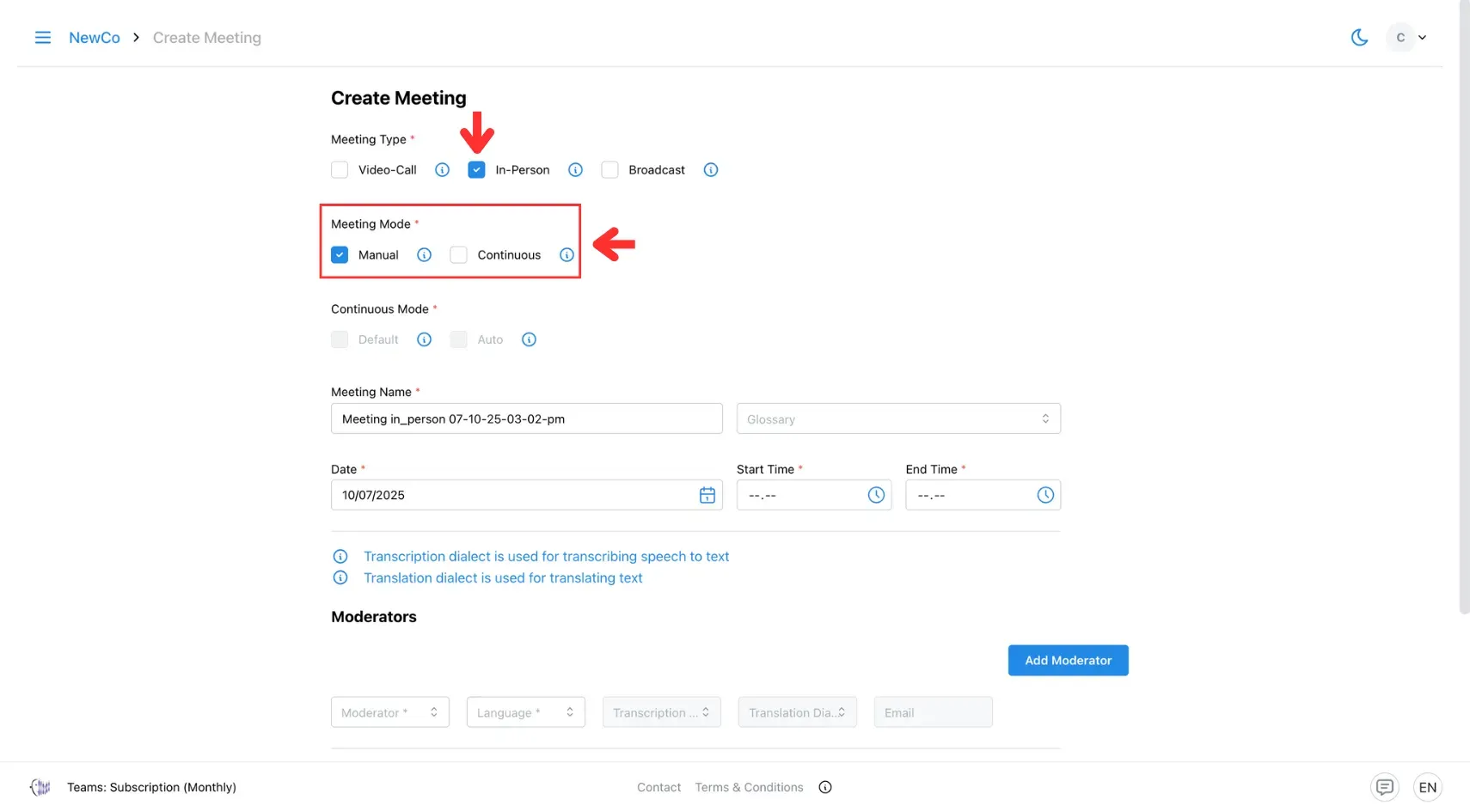
Task: Click the info icon beside Continuous mode
Action: (567, 254)
